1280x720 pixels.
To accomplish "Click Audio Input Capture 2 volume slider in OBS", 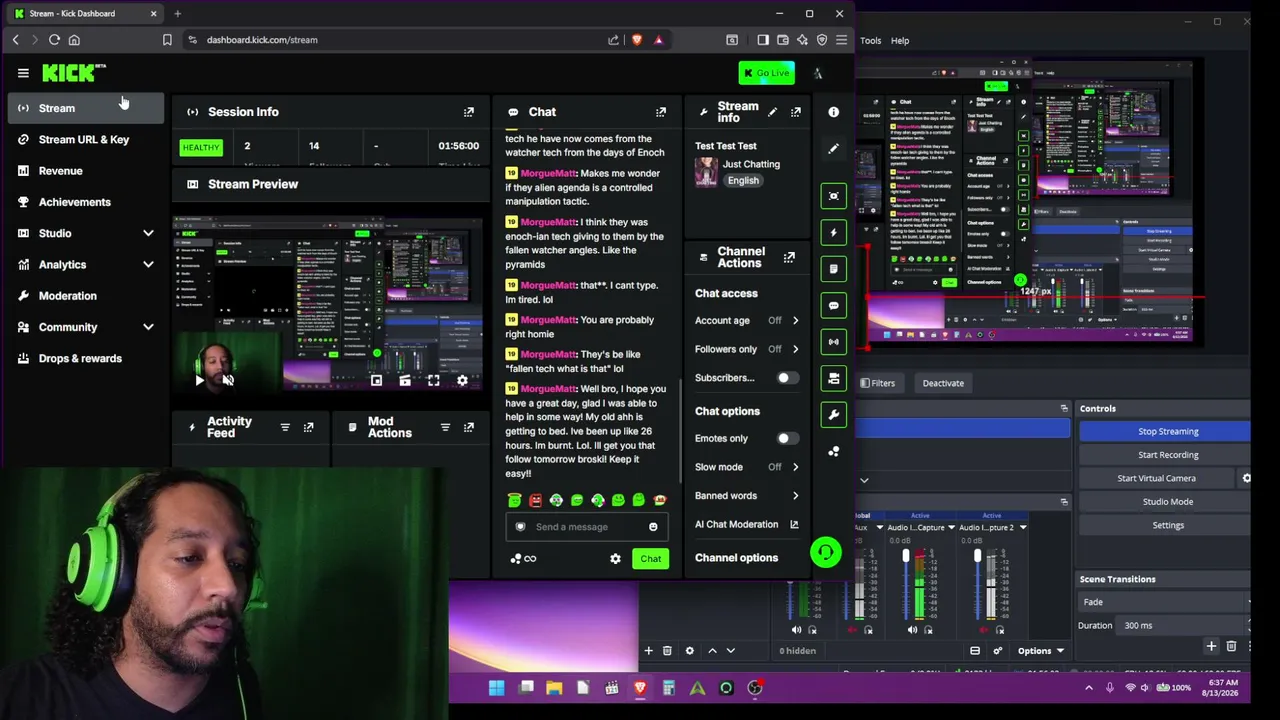I will coord(978,582).
